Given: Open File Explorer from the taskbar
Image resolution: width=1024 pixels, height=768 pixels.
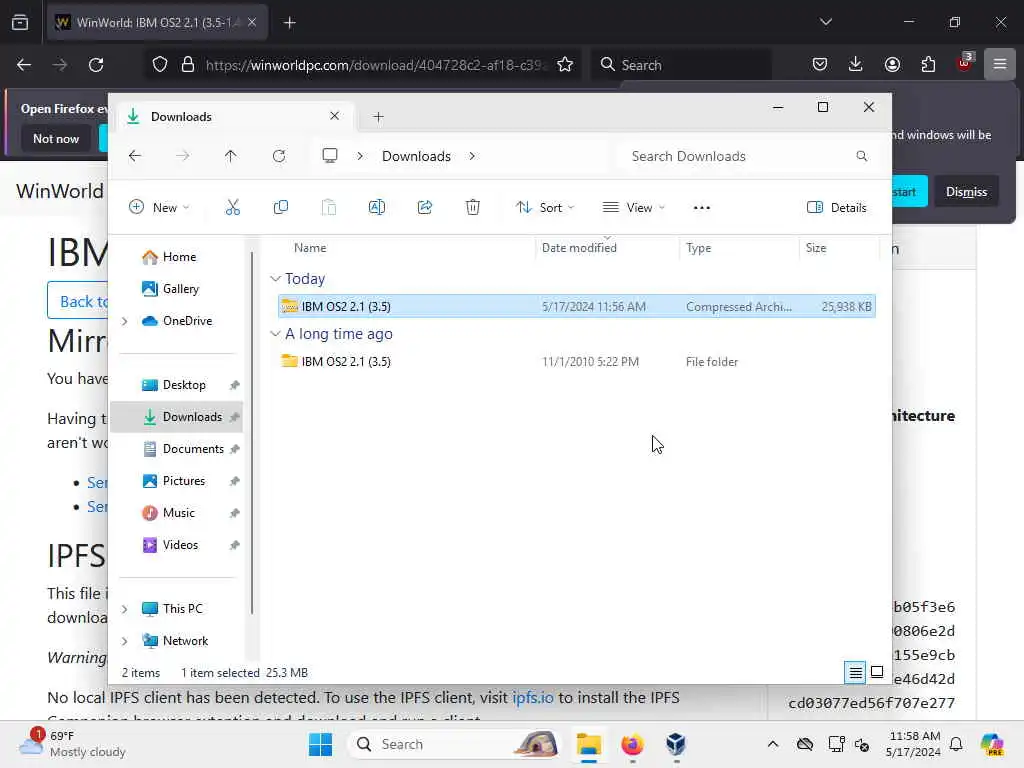Looking at the screenshot, I should 588,744.
